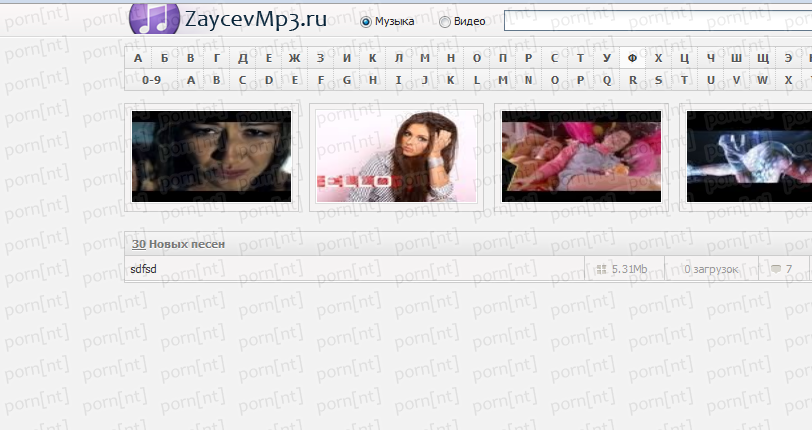Open the ELLO thumbnail with the long-haired woman
Image resolution: width=812 pixels, height=430 pixels.
(396, 156)
